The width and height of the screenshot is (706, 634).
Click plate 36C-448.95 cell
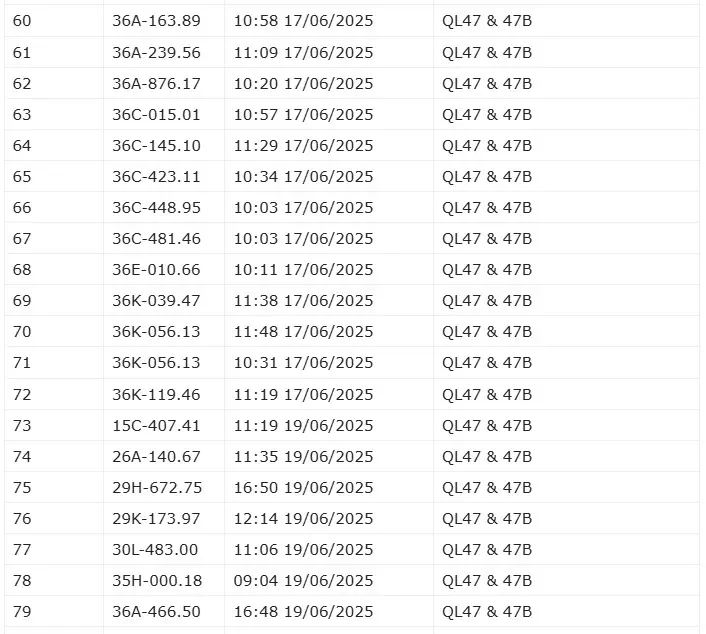156,207
